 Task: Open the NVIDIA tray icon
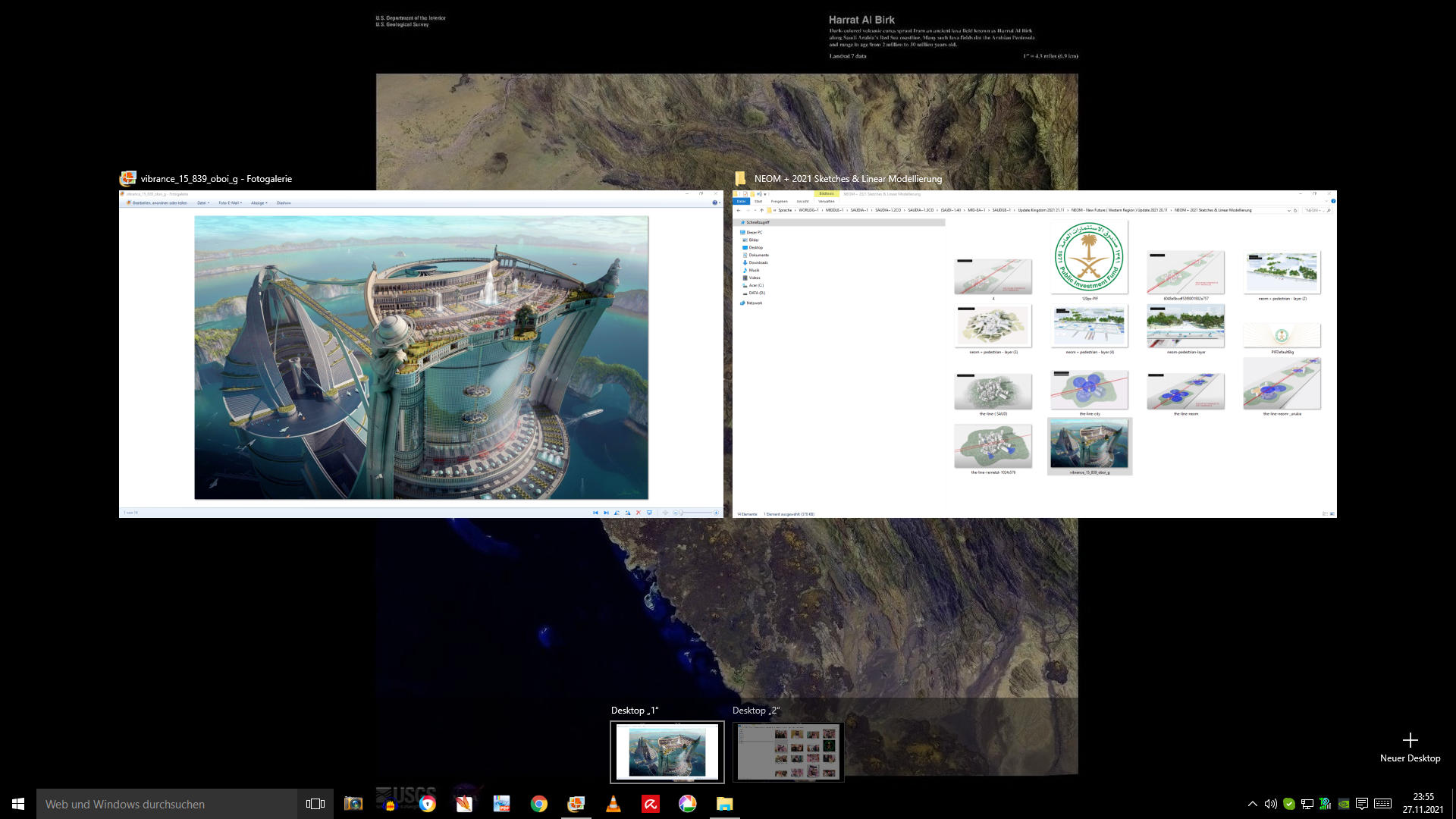[1344, 804]
